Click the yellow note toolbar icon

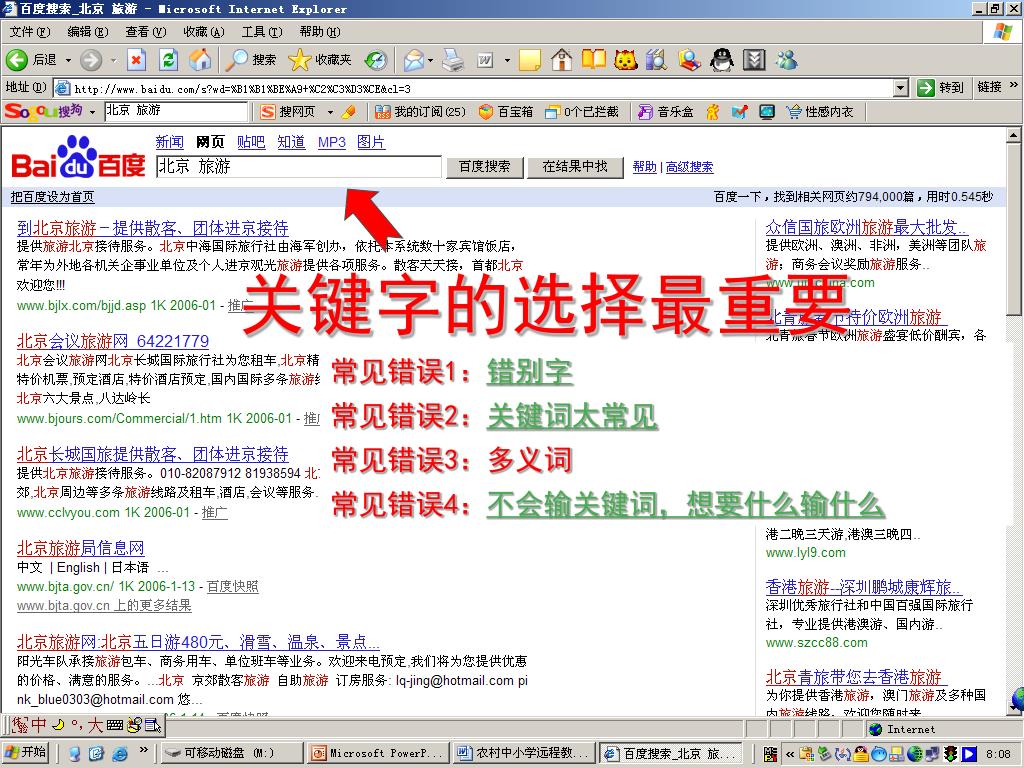pos(530,60)
